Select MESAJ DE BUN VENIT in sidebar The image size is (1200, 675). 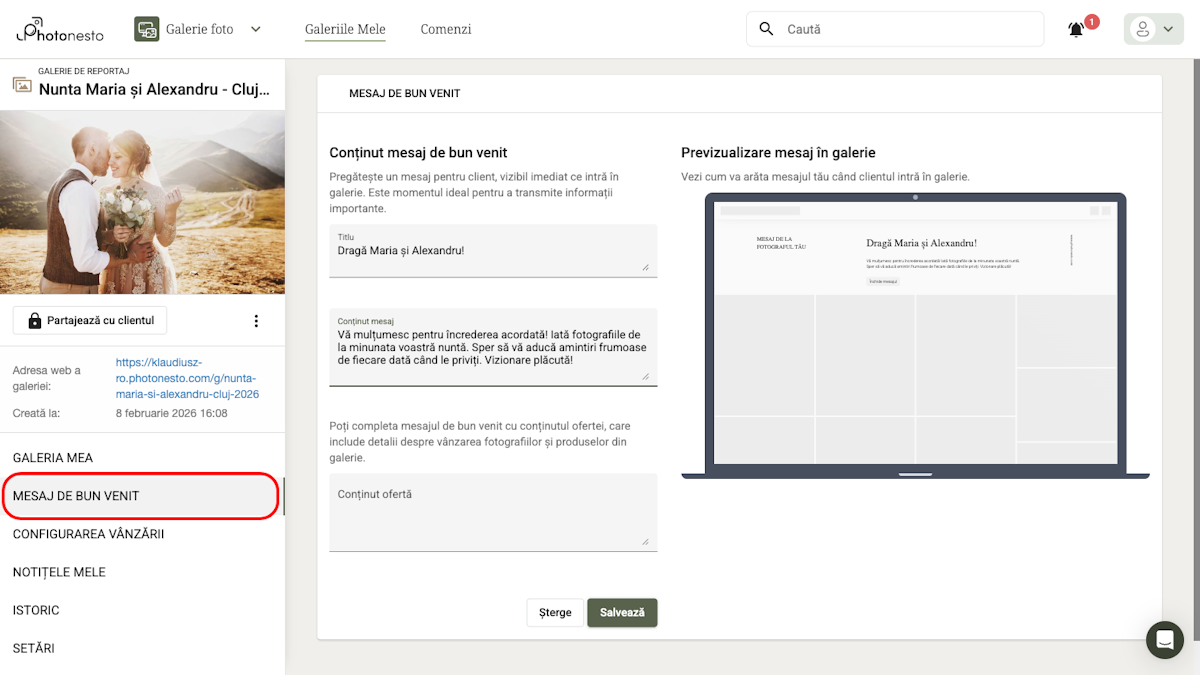pos(142,496)
